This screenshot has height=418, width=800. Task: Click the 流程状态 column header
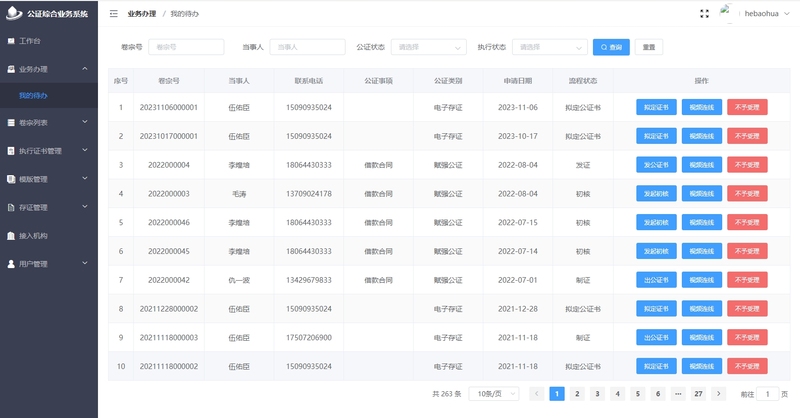pos(583,81)
